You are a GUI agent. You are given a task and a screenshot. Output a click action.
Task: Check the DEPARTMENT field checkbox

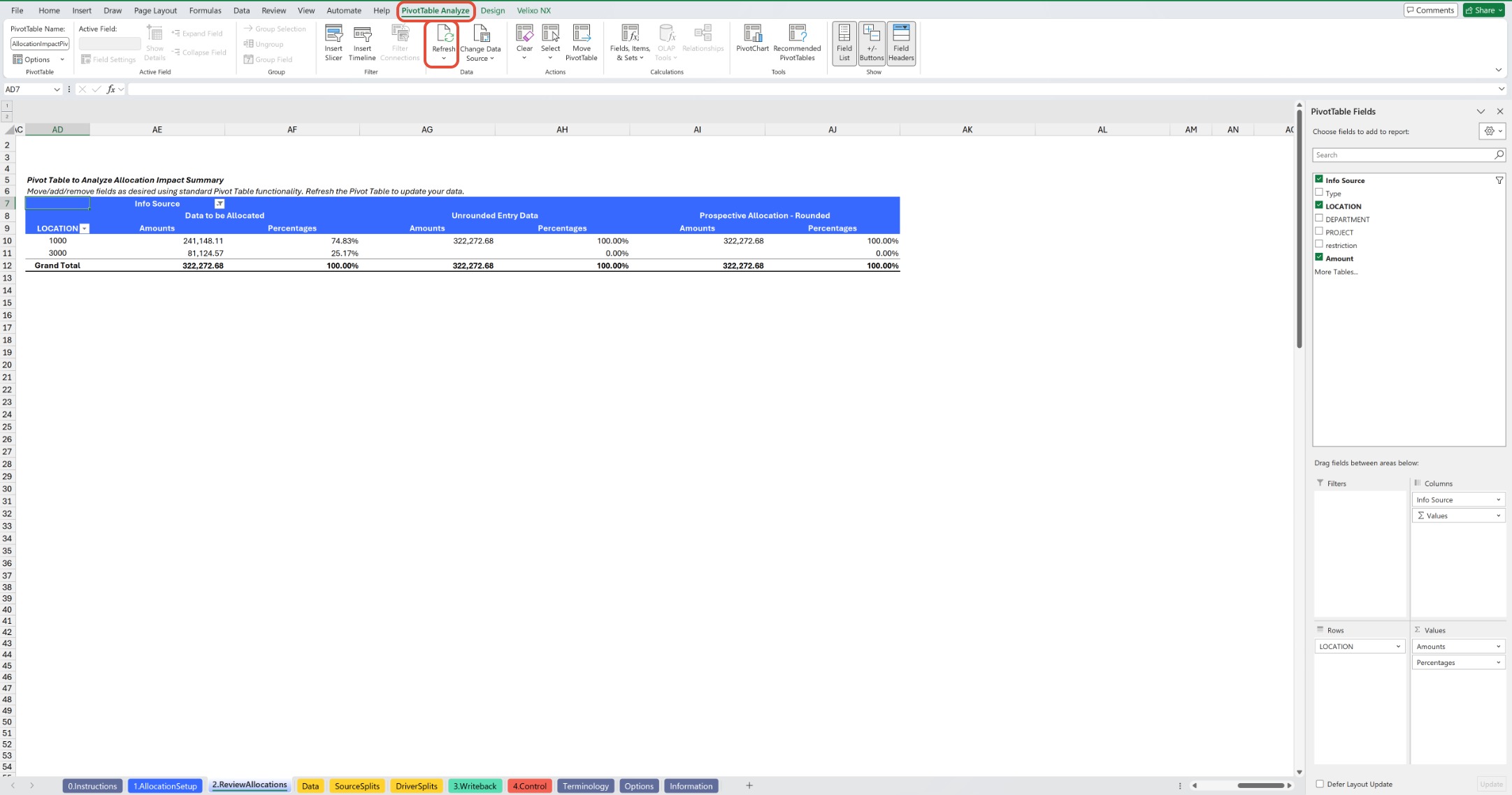(x=1319, y=219)
